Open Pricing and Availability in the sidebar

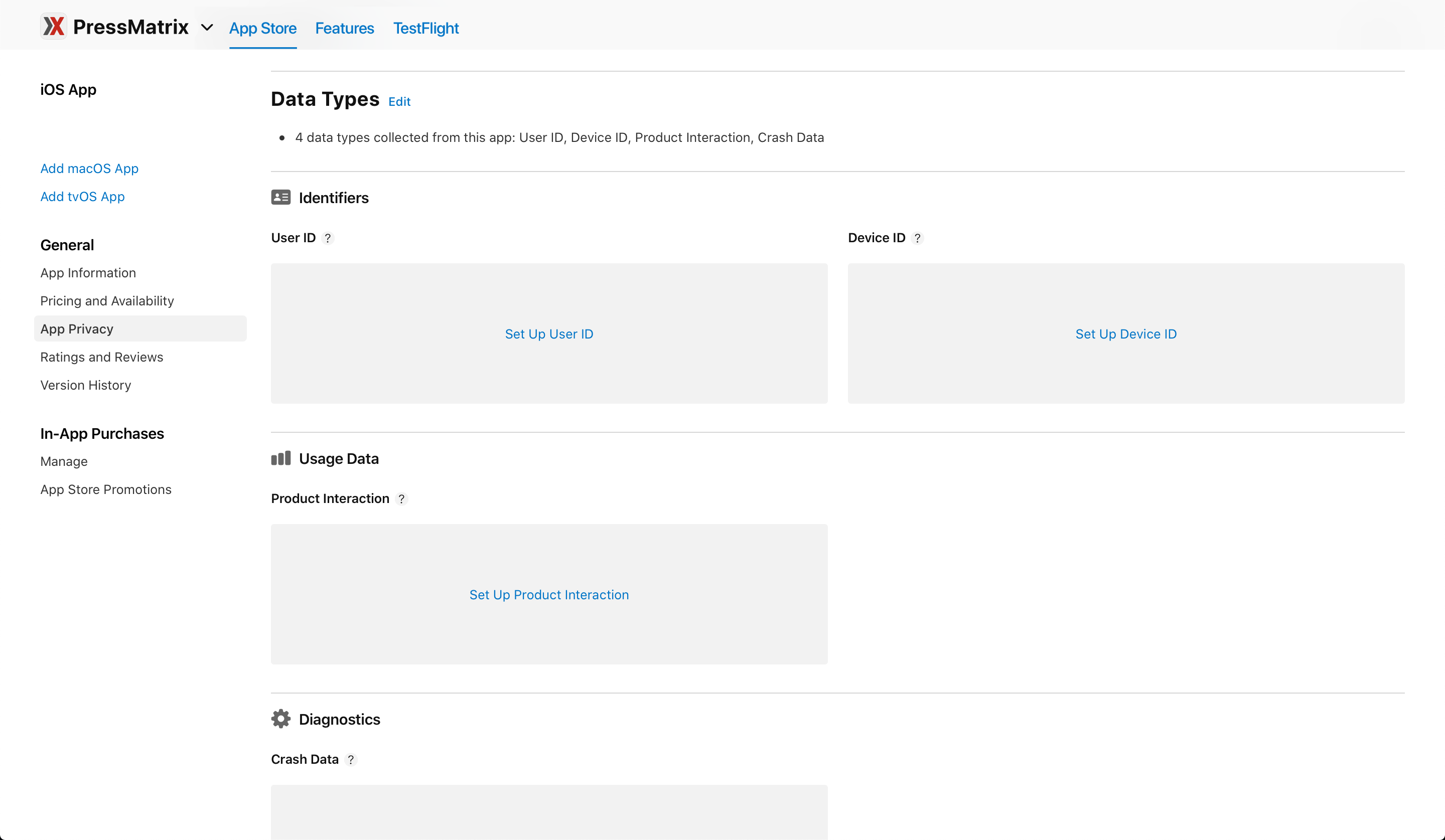pos(107,301)
